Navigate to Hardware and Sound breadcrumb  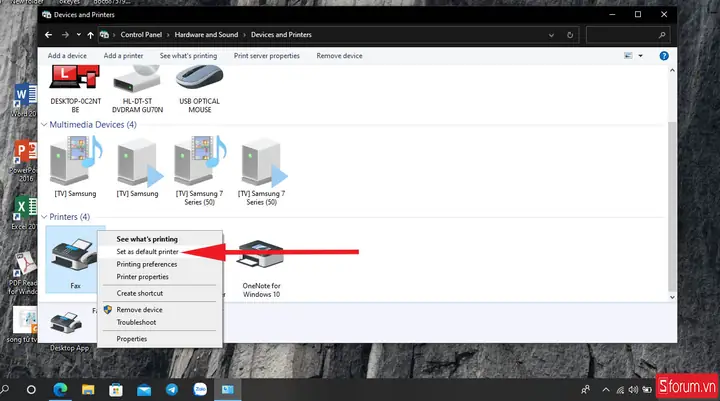tap(206, 35)
